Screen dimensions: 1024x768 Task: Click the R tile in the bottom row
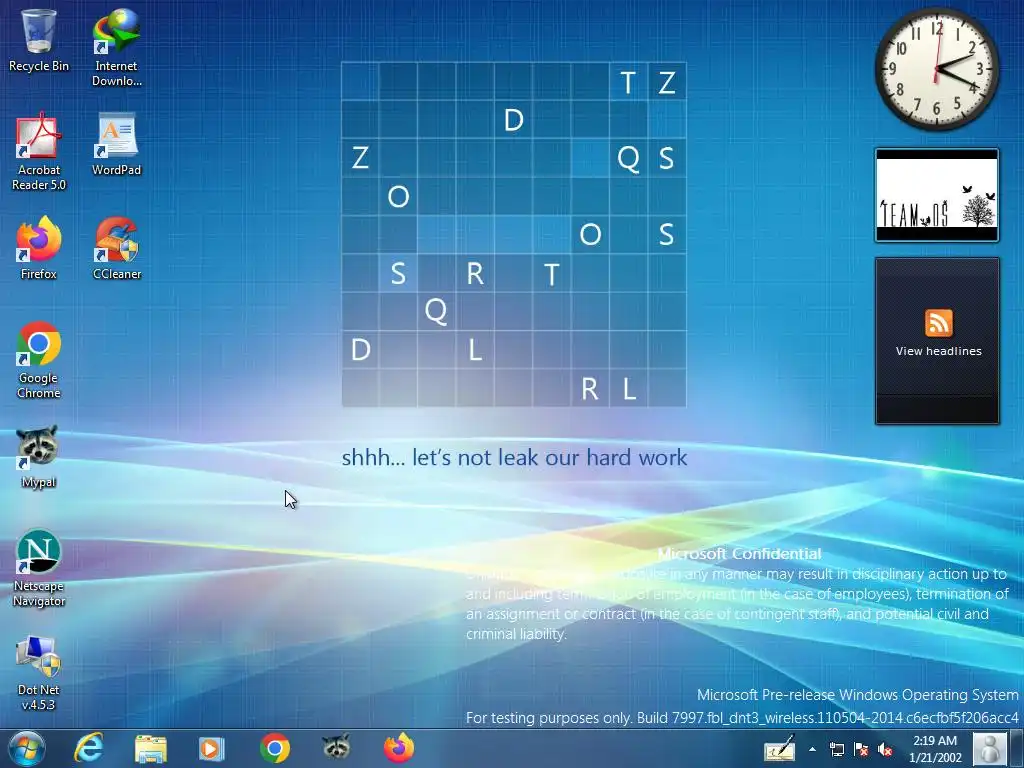coord(590,388)
